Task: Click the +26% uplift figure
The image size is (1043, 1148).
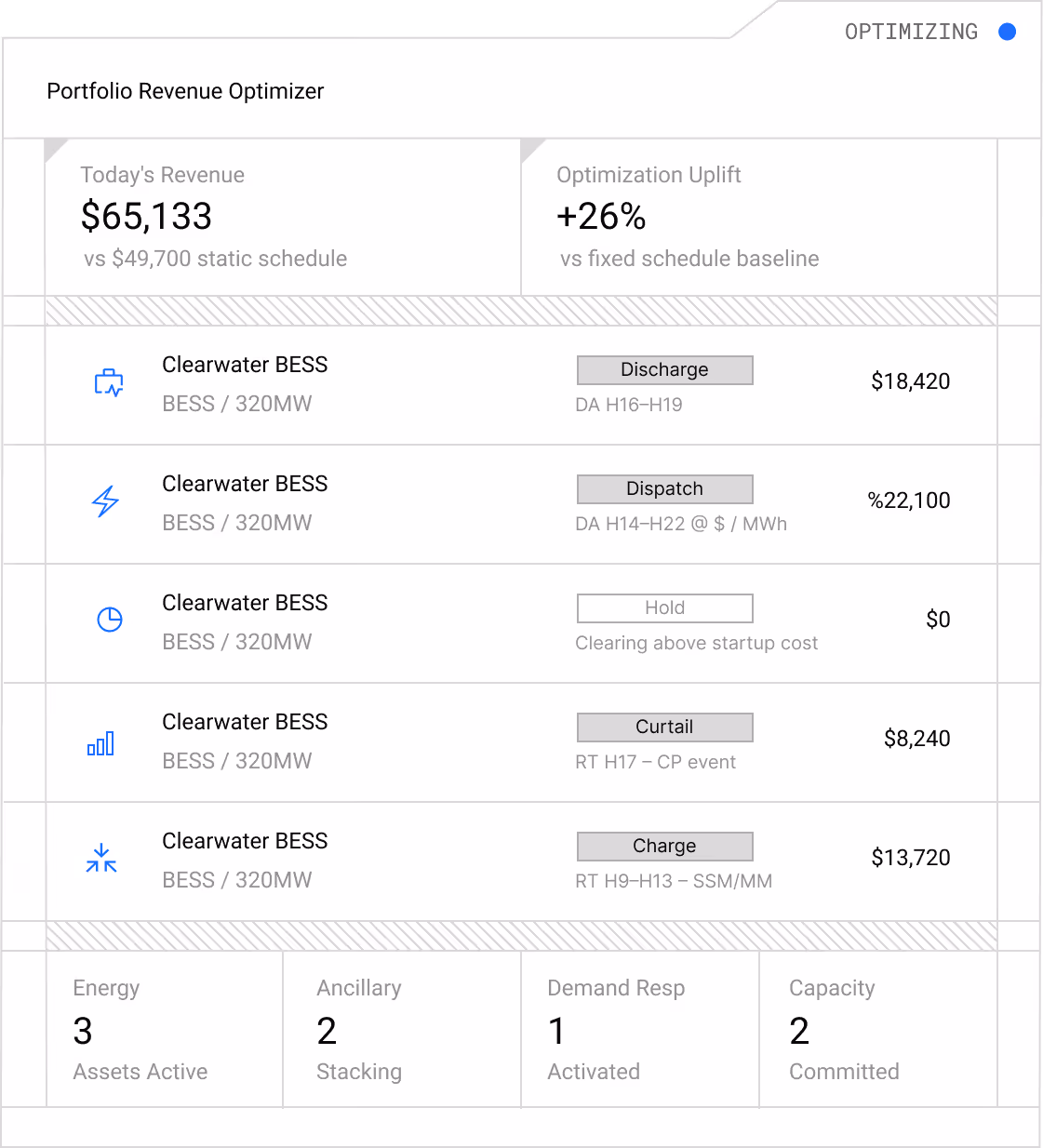Action: coord(601,217)
